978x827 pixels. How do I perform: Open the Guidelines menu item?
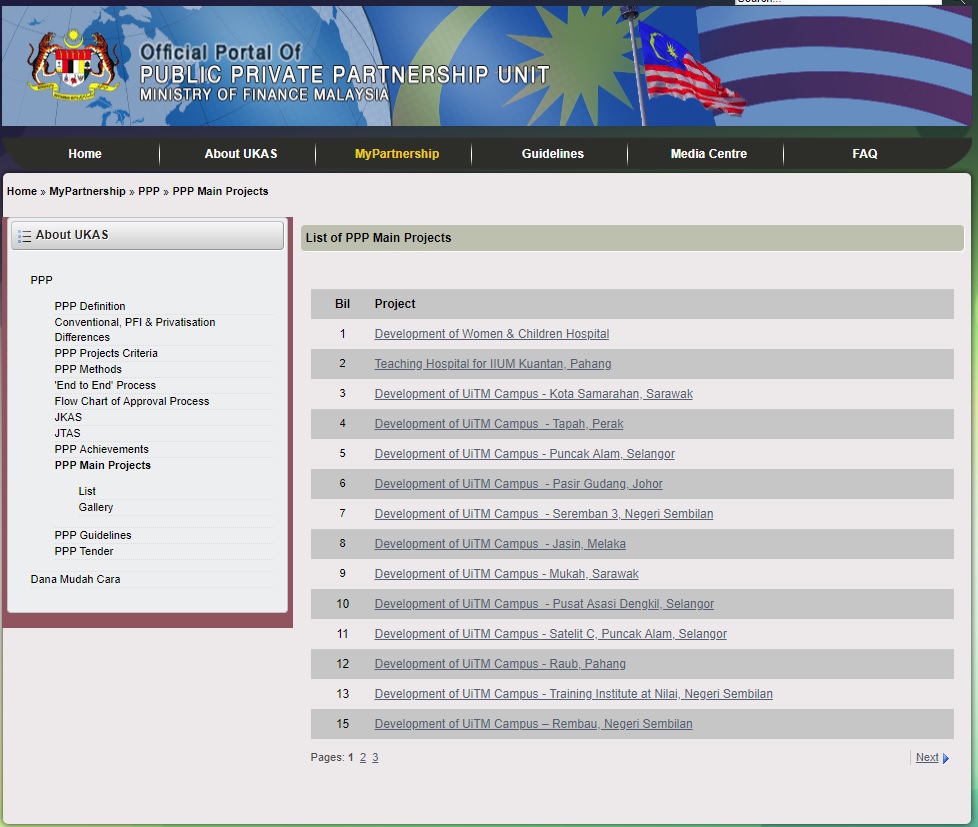[552, 154]
